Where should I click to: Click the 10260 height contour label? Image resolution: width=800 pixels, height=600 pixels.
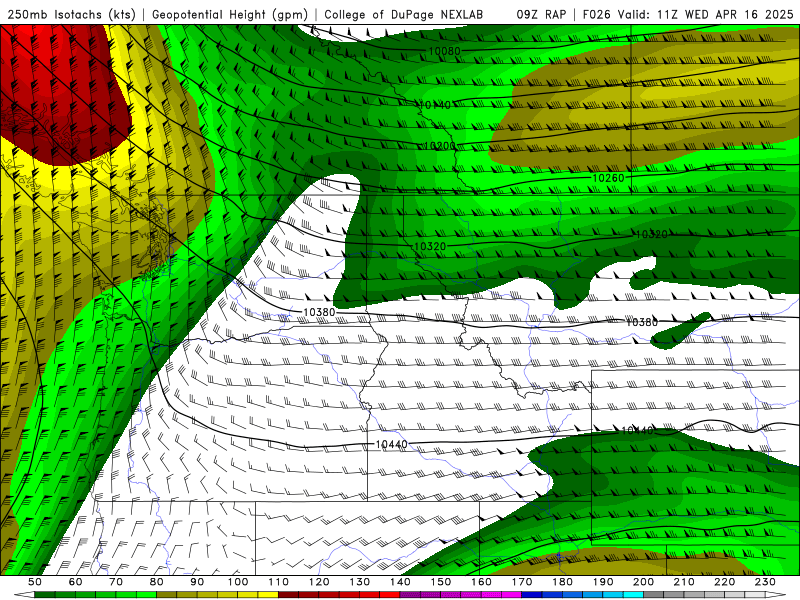pos(608,178)
